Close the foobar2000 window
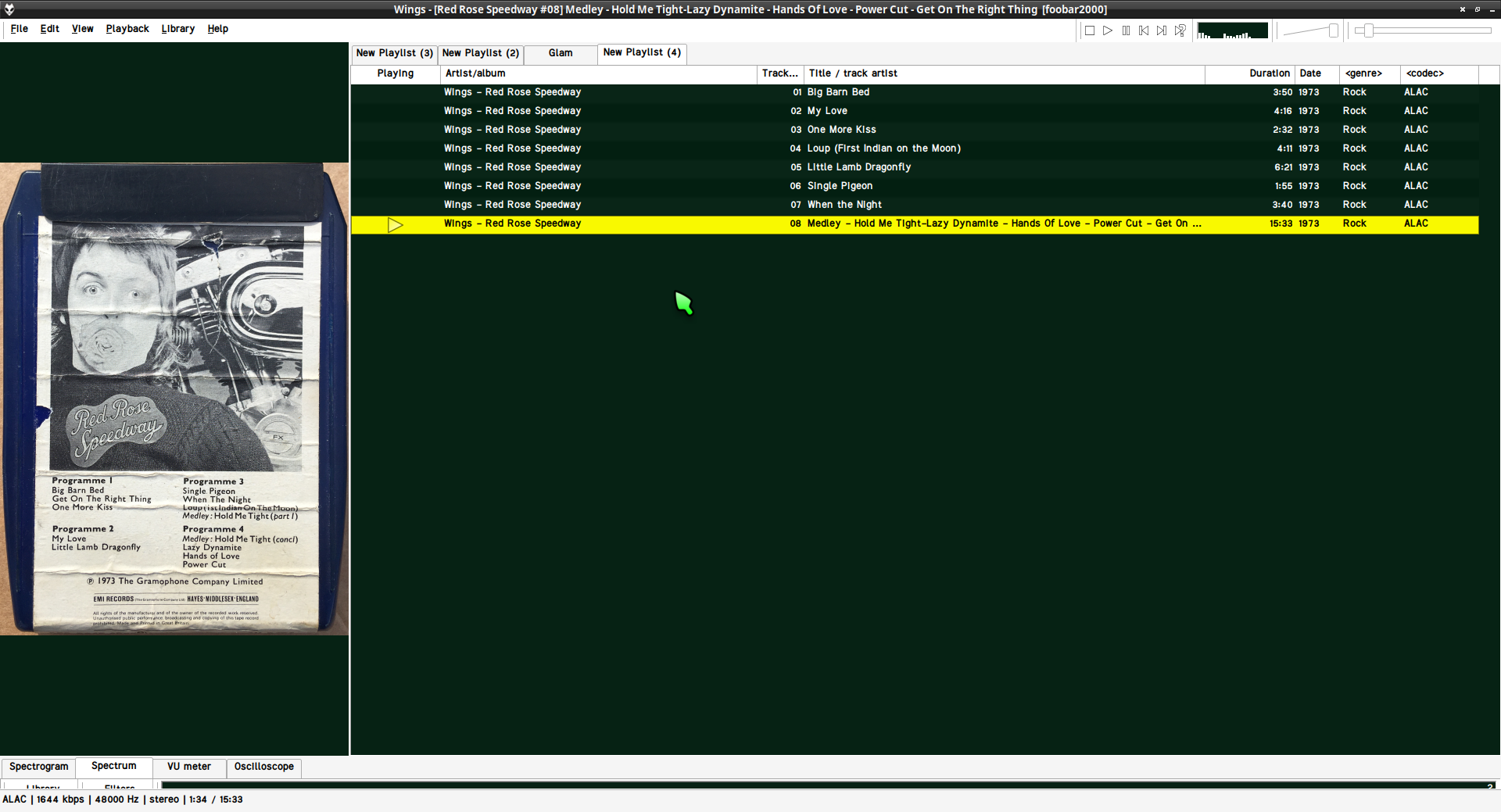 coord(1463,9)
